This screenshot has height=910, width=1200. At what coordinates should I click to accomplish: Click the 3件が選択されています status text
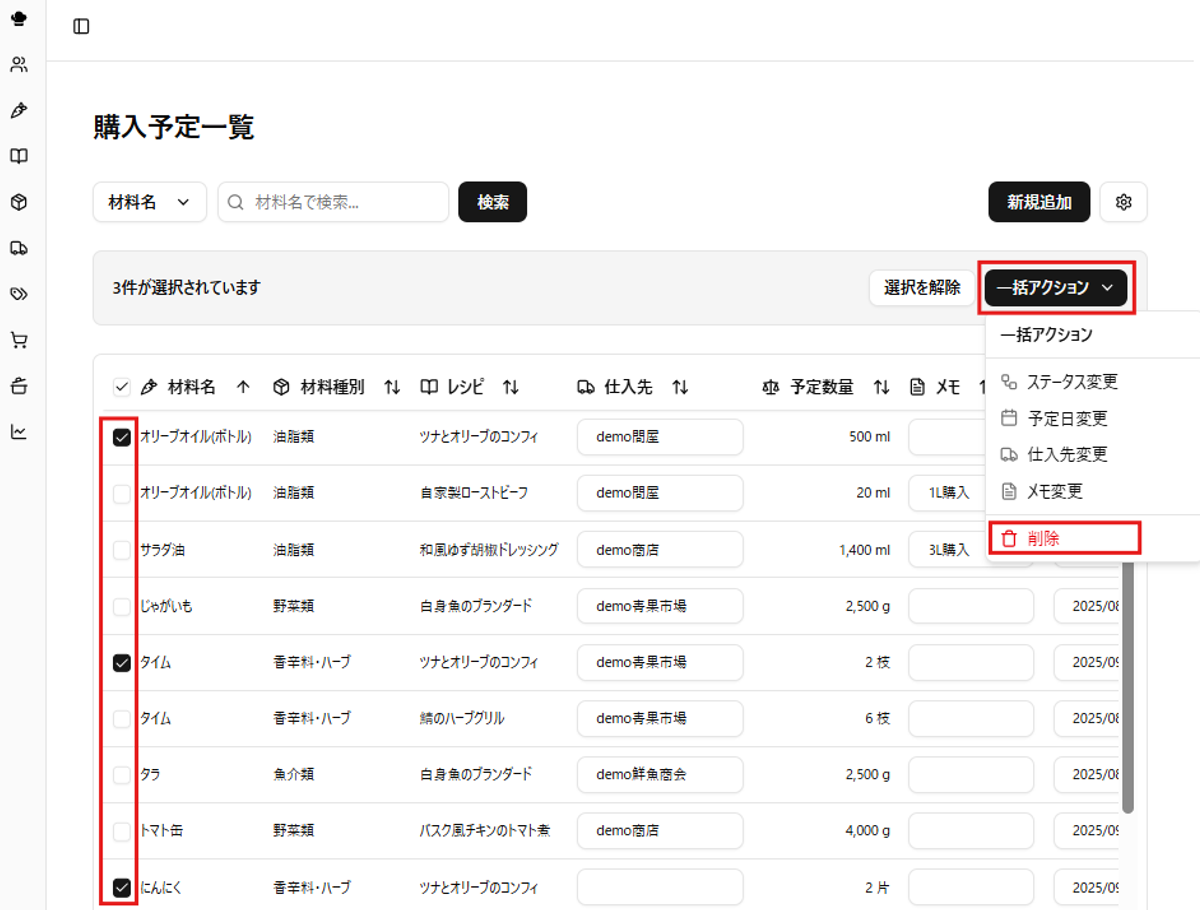(x=186, y=288)
